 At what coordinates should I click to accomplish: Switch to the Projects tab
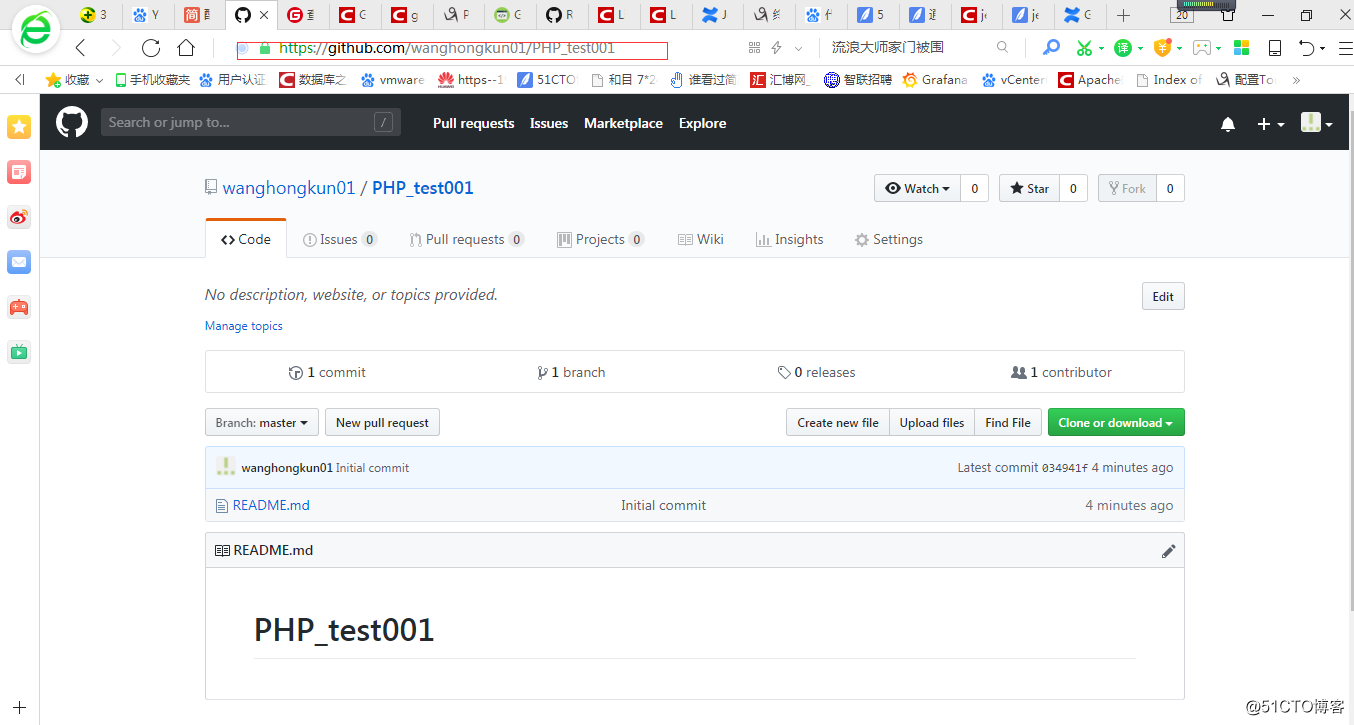point(601,239)
